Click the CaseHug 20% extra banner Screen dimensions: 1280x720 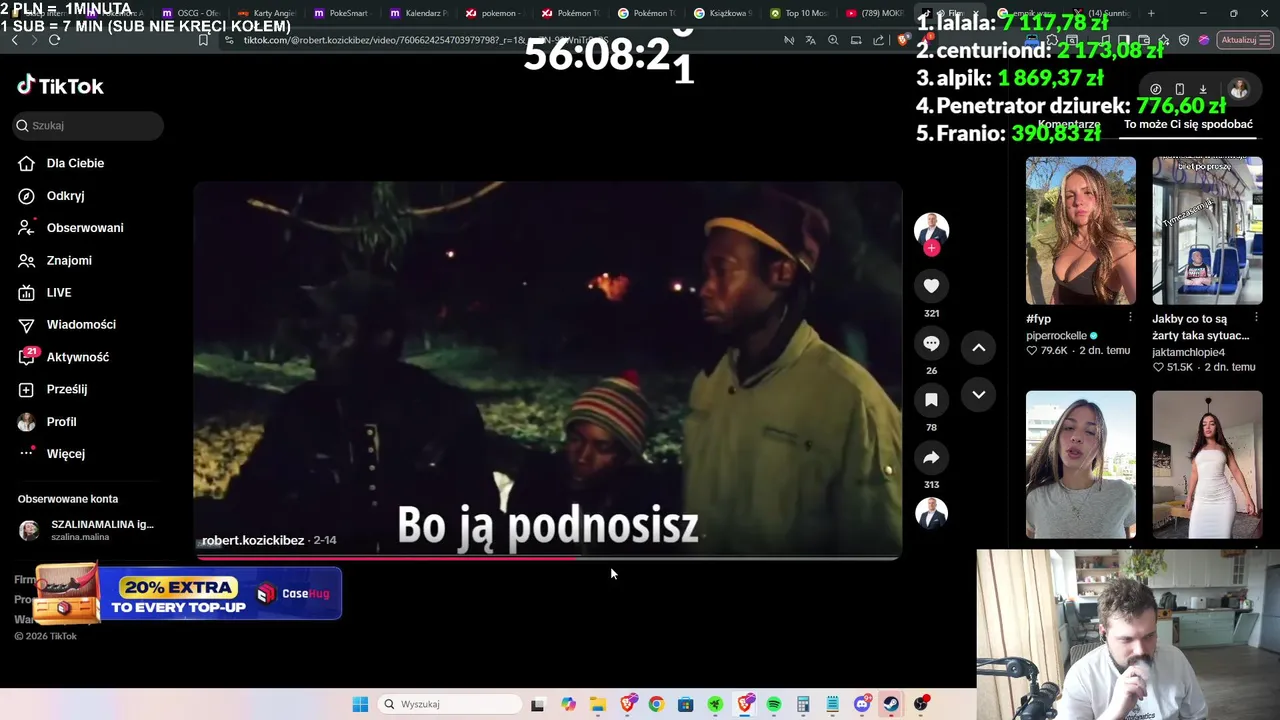pos(187,594)
